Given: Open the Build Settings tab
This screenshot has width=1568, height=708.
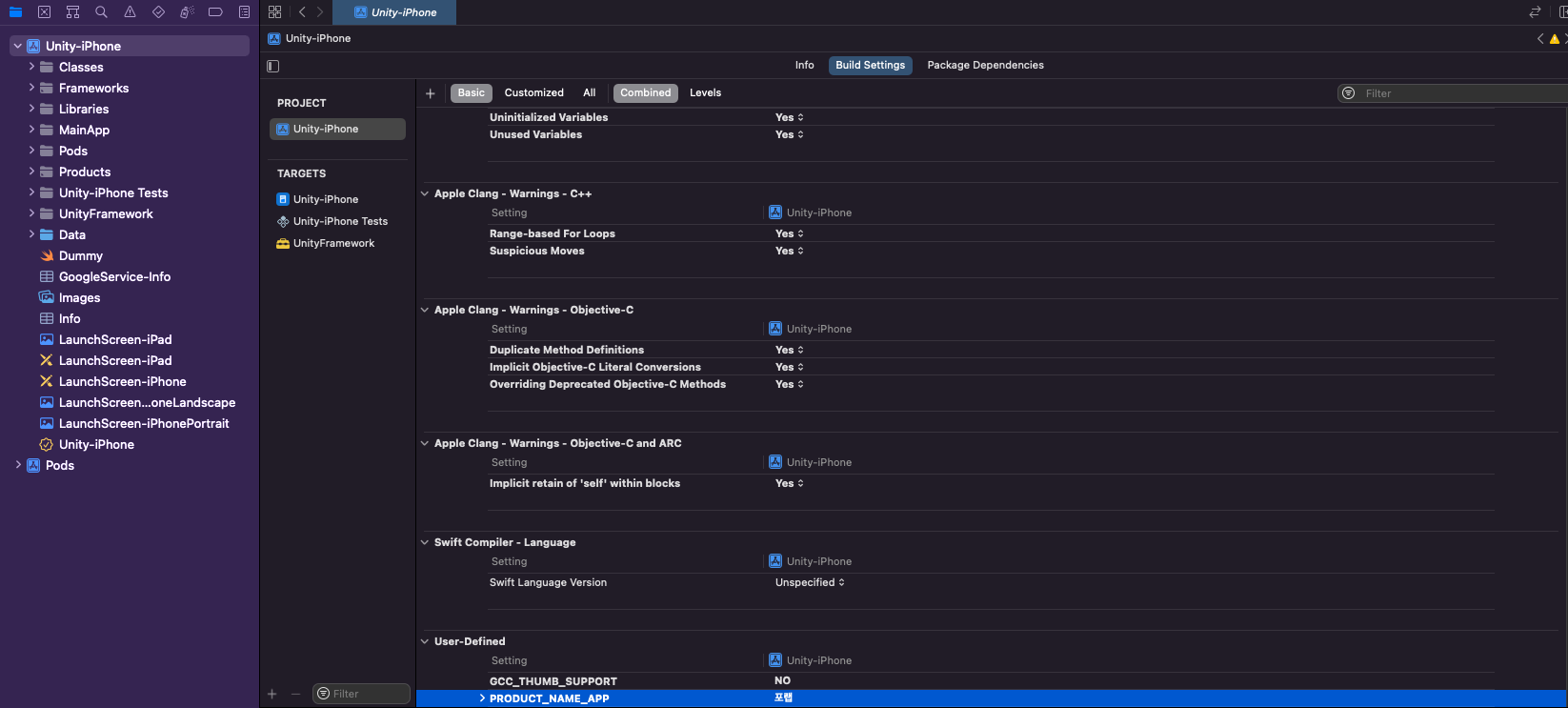Looking at the screenshot, I should pos(870,66).
